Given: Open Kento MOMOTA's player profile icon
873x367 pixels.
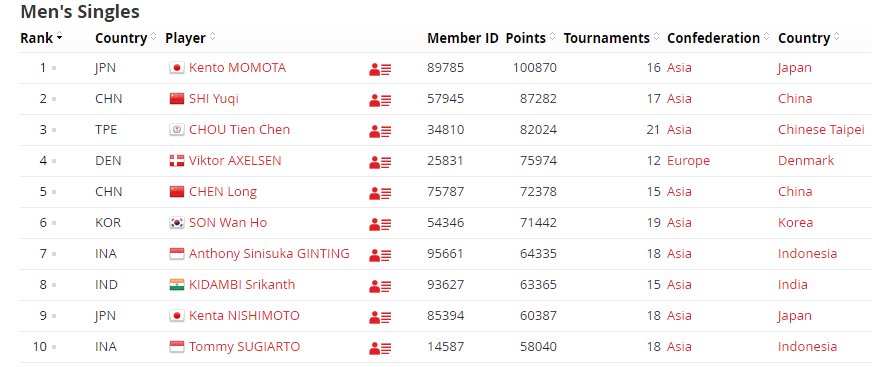Looking at the screenshot, I should (380, 69).
